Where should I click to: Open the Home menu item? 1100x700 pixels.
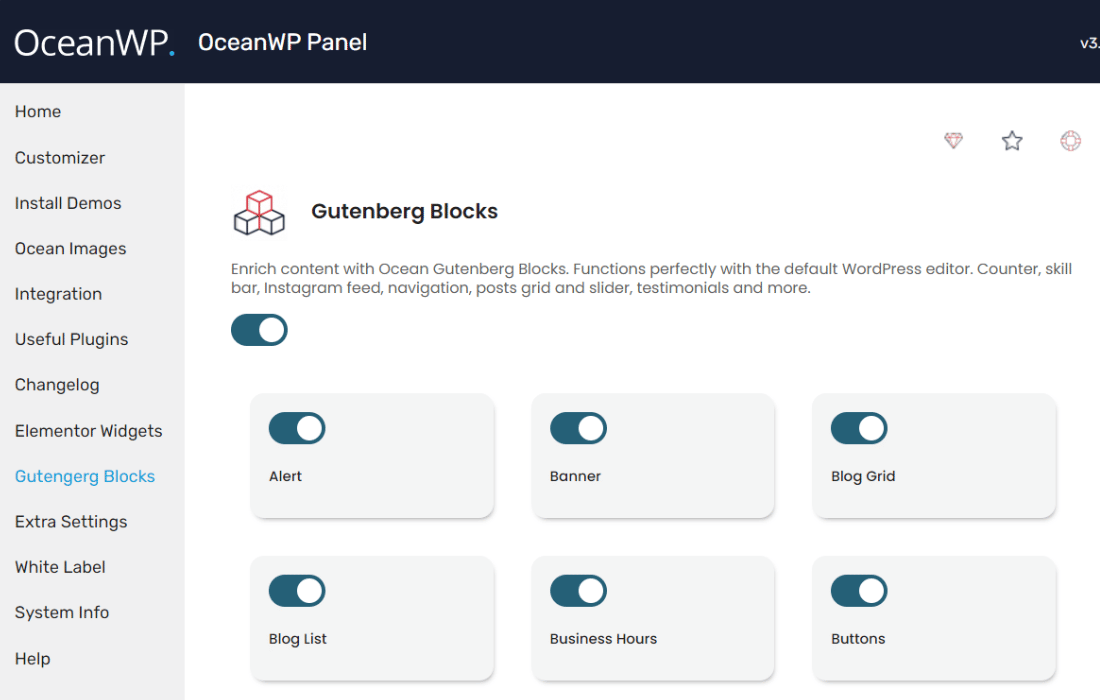[x=38, y=112]
